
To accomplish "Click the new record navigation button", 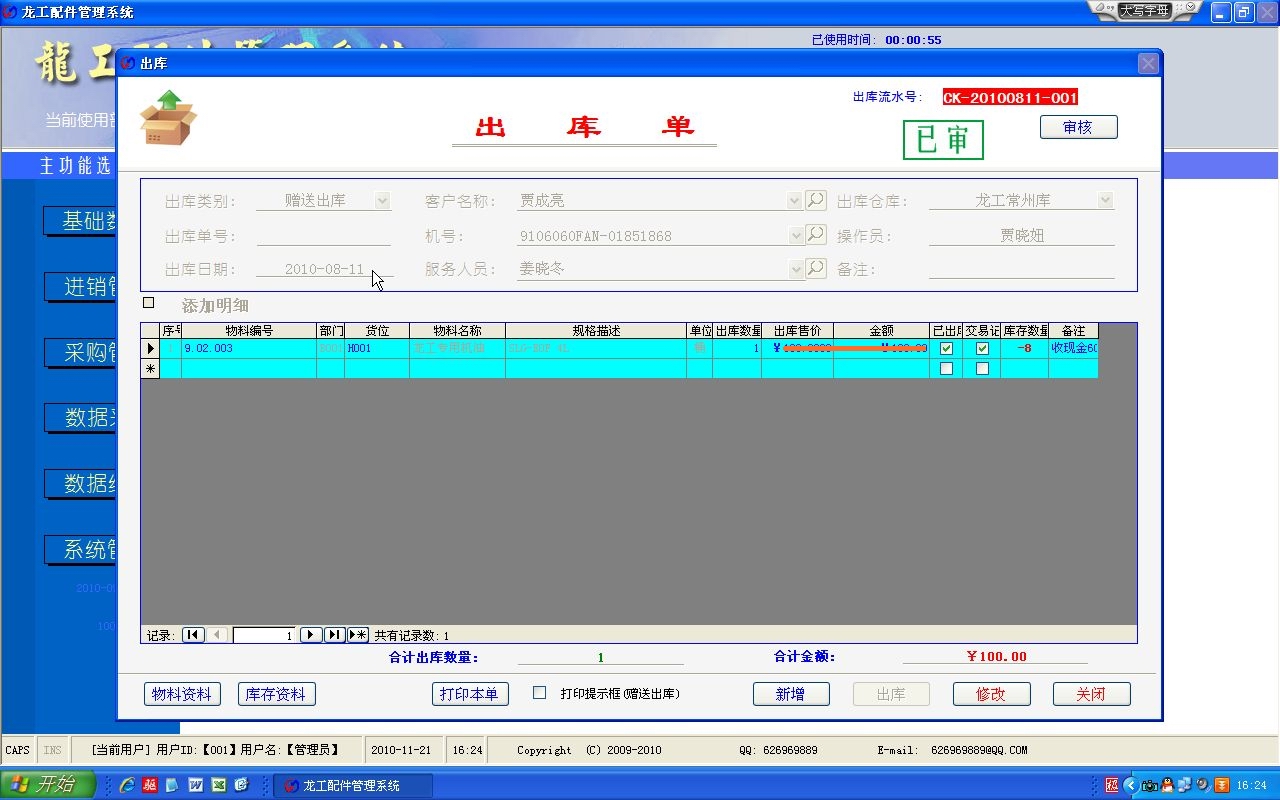I will pos(358,635).
